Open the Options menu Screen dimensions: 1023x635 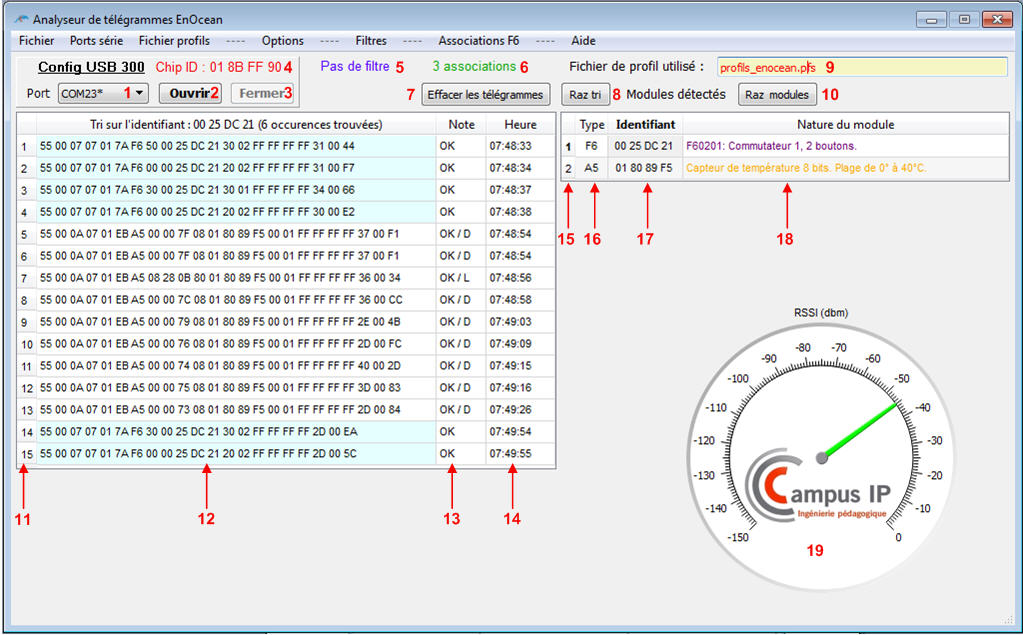(282, 41)
